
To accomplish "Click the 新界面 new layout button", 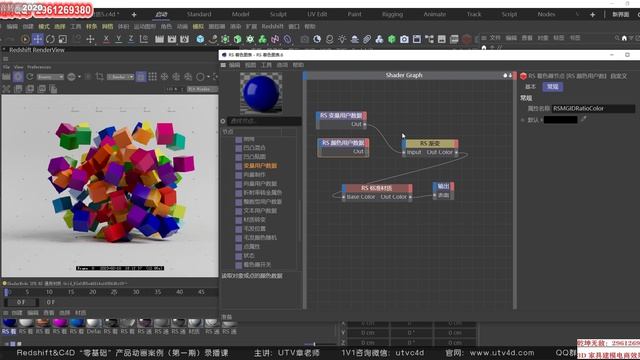I will tap(620, 14).
